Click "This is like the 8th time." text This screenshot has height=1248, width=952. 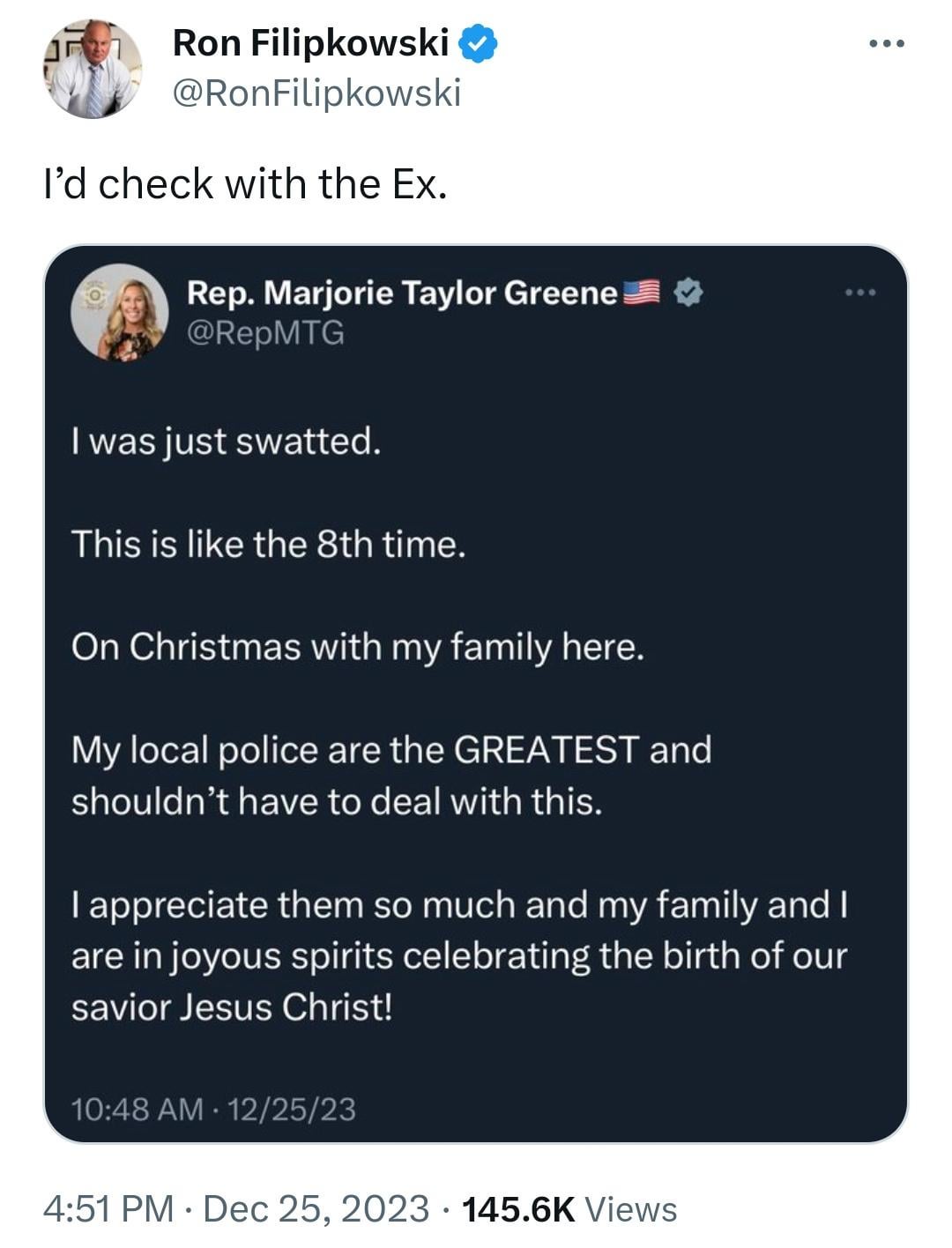click(268, 544)
